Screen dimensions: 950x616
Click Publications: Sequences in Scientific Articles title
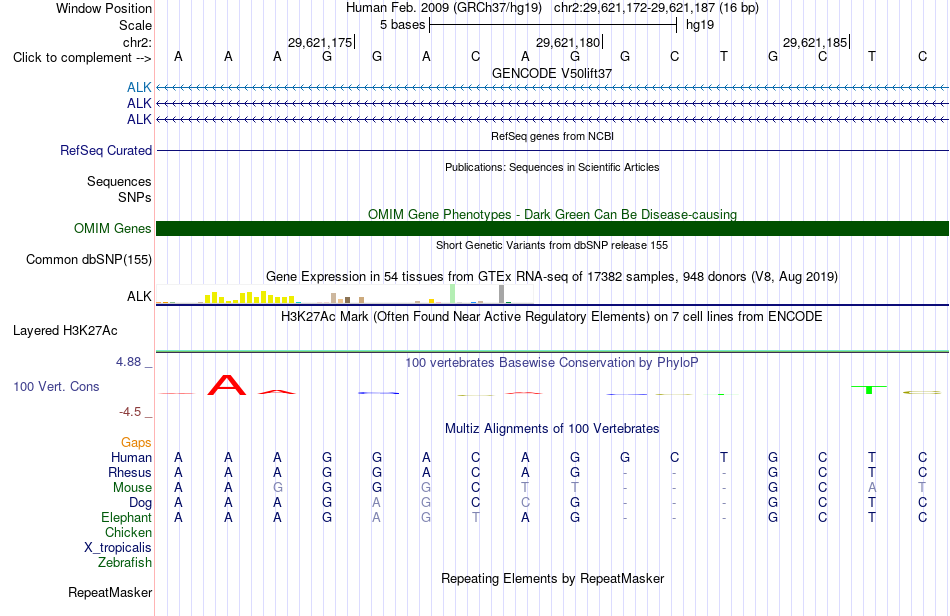point(552,167)
